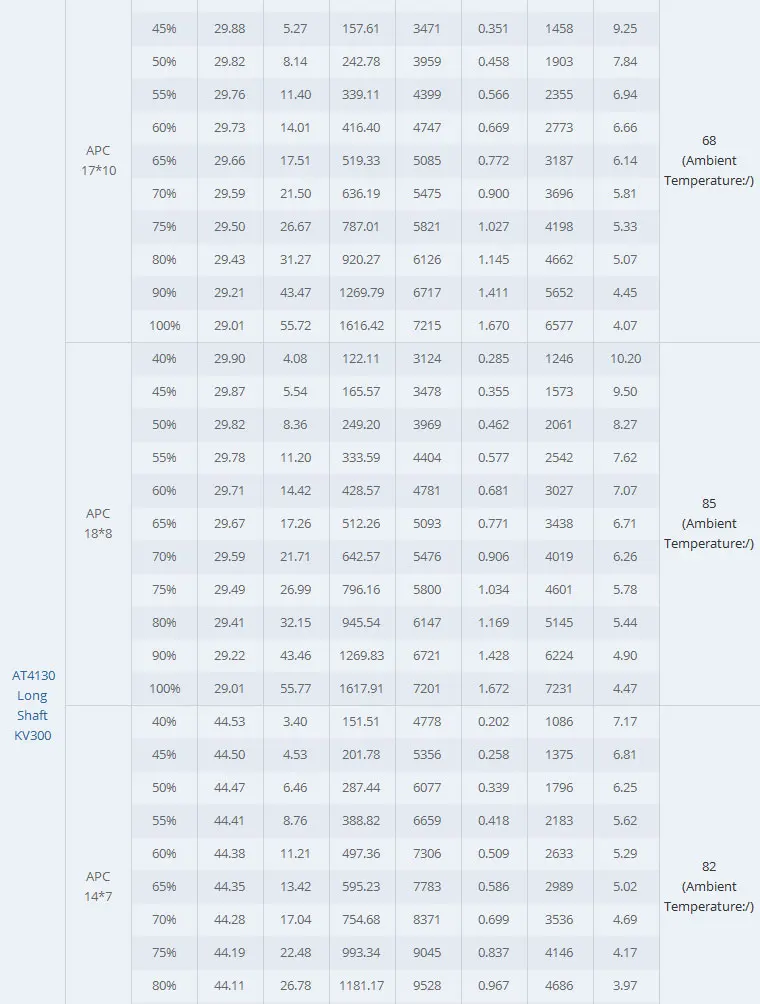760x1004 pixels.
Task: Select the 0.202 torque cell
Action: point(493,721)
